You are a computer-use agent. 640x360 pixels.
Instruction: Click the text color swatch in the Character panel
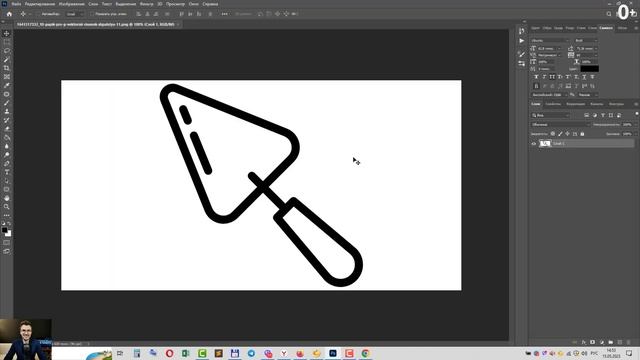[590, 69]
